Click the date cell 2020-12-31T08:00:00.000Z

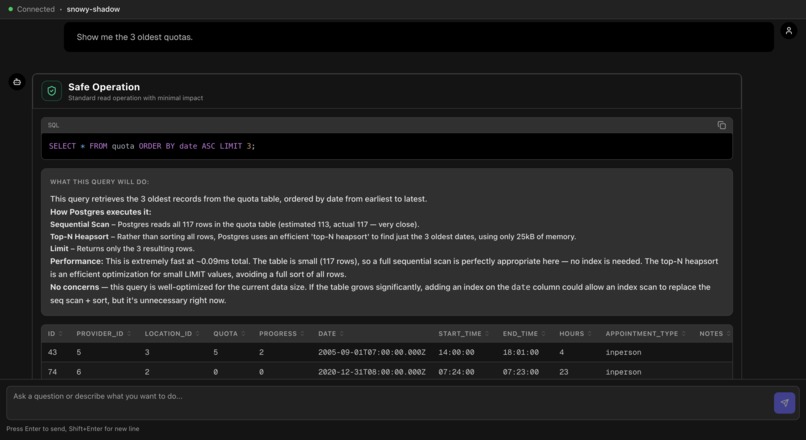click(372, 372)
